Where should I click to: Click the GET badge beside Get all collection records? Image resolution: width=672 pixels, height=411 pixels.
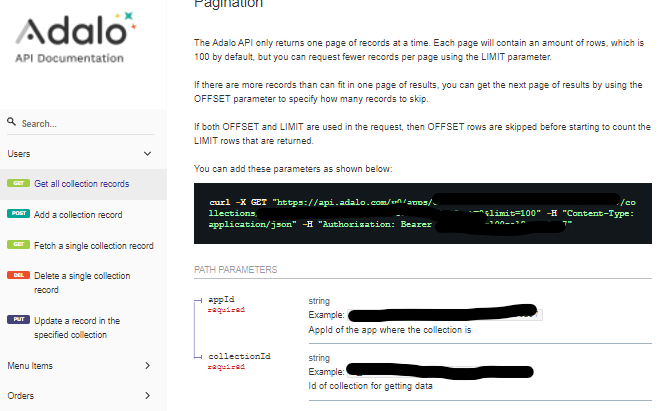click(18, 183)
